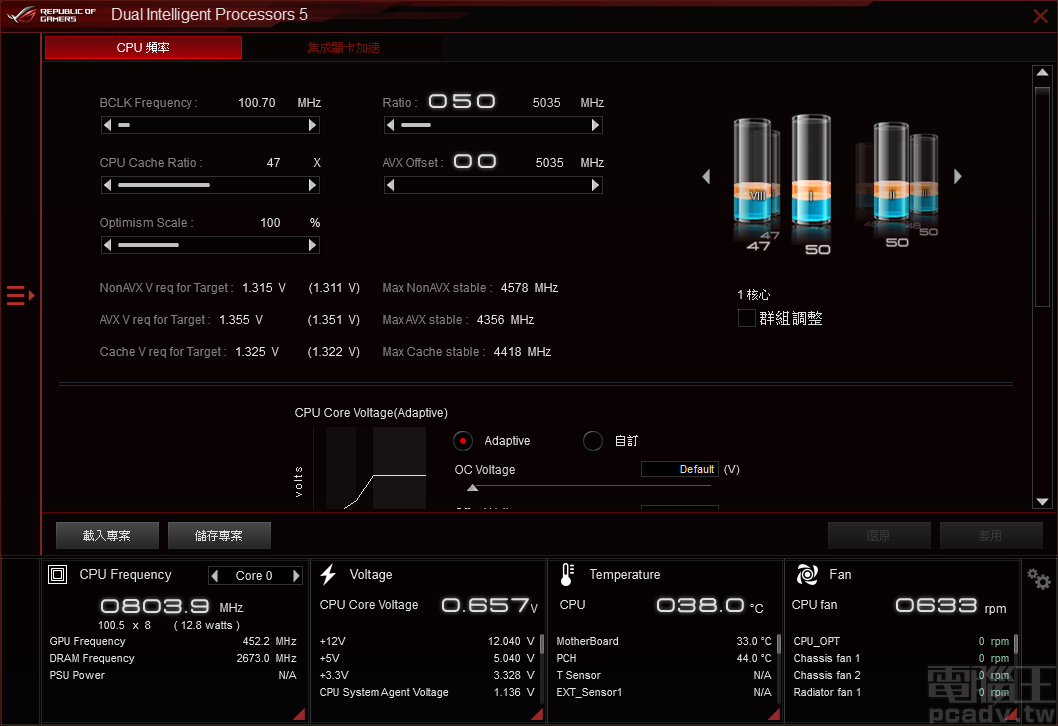1058x726 pixels.
Task: Show next core cylinder with right arrow
Action: pos(957,177)
